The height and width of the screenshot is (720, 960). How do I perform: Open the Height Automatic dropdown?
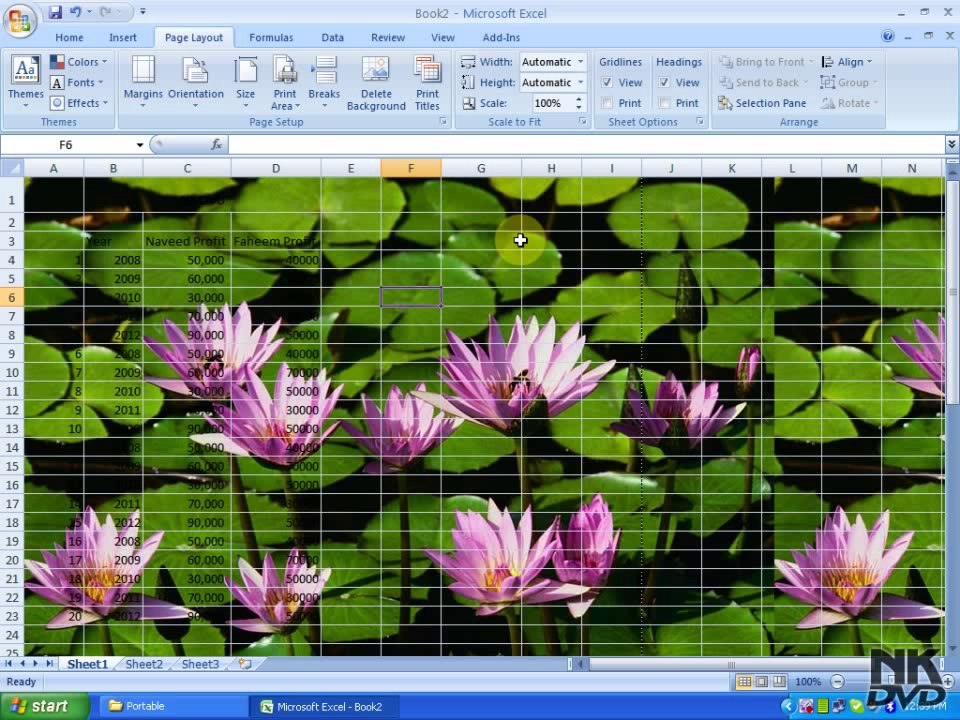click(x=580, y=83)
